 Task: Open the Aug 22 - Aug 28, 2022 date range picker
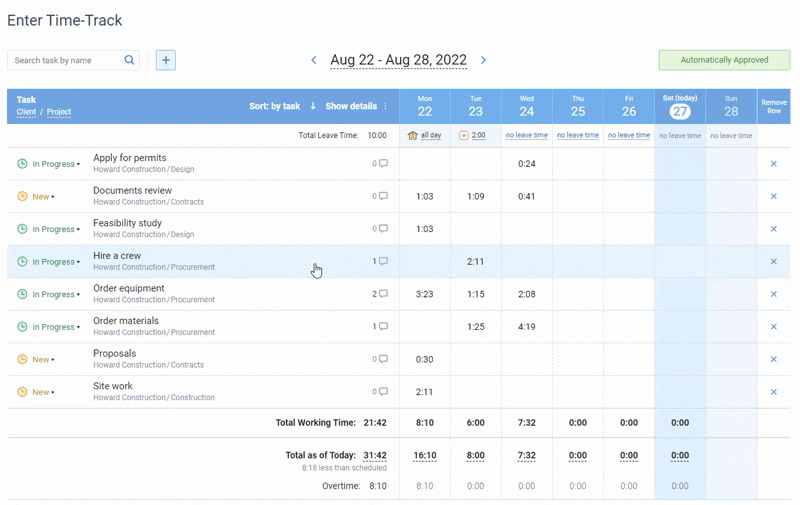coord(398,60)
